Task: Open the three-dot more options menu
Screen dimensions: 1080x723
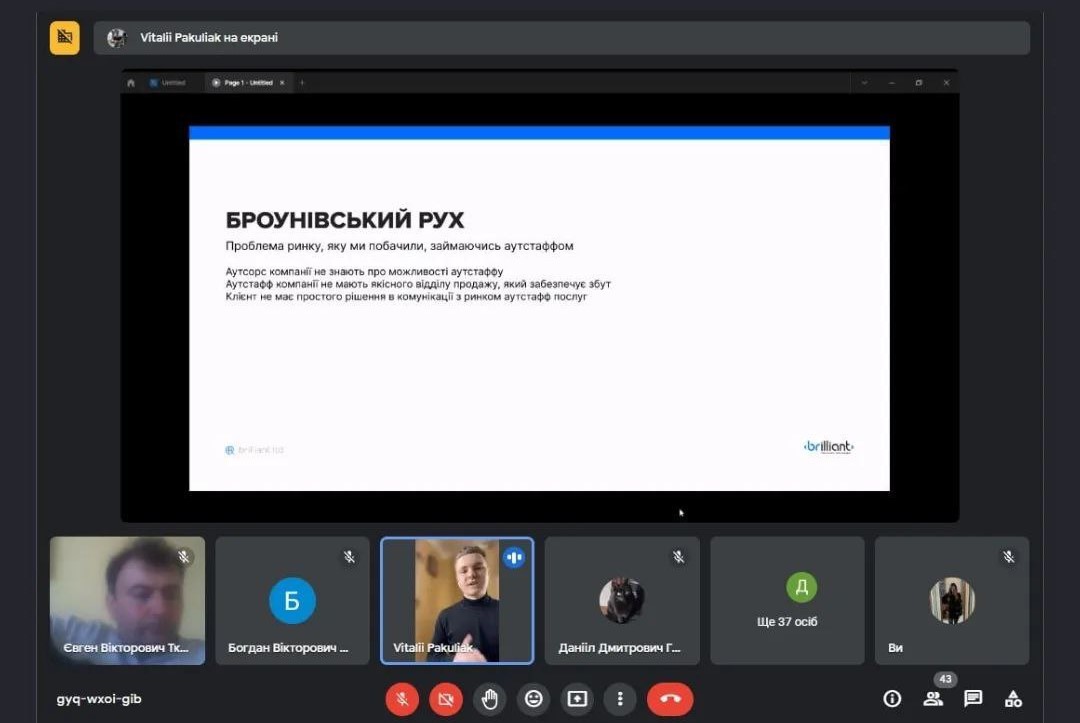Action: 620,699
